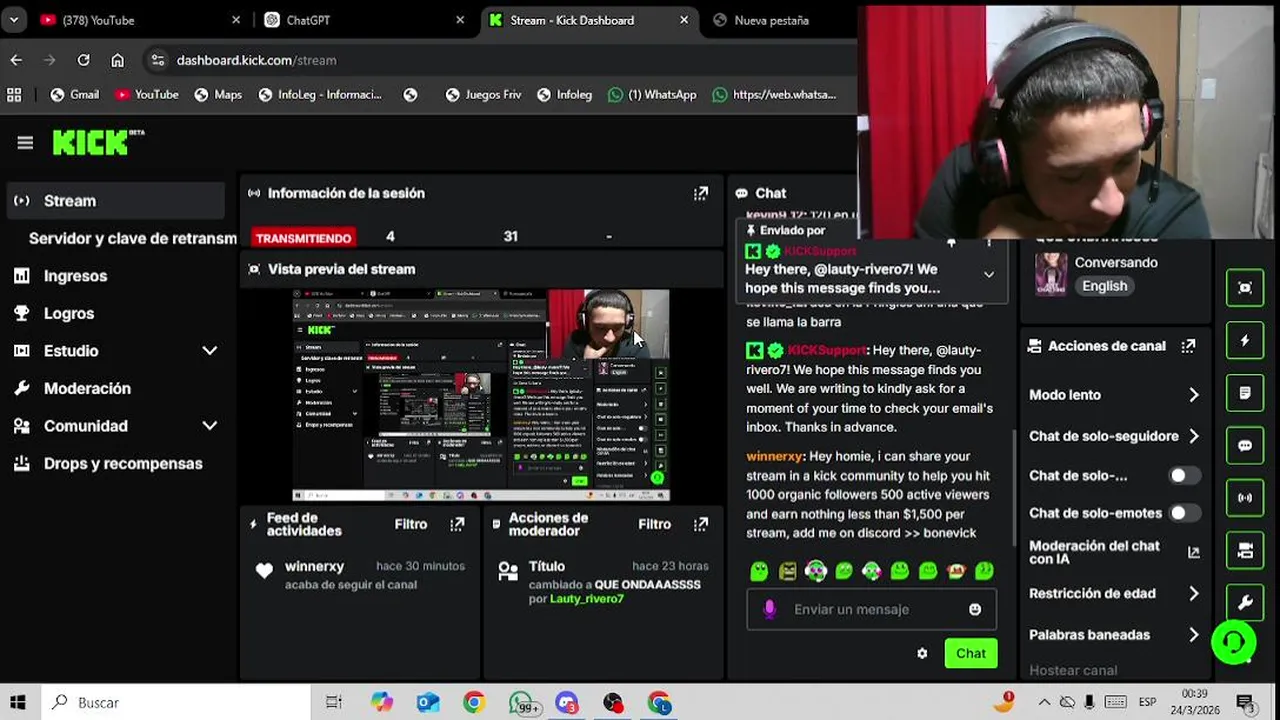1280x720 pixels.
Task: Go to browser home page
Action: (x=118, y=60)
